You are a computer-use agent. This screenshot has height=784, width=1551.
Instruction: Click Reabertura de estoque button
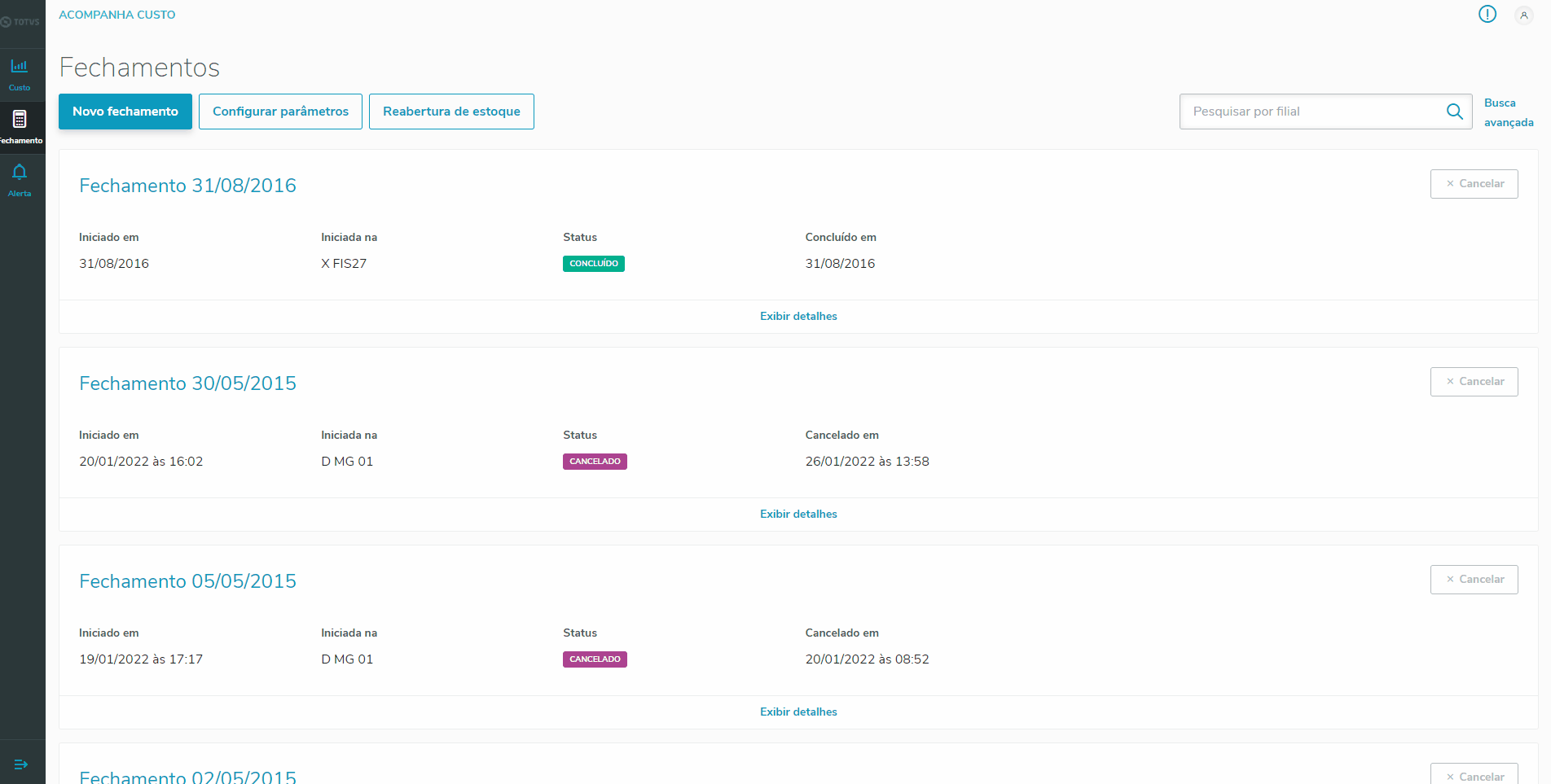pyautogui.click(x=451, y=112)
